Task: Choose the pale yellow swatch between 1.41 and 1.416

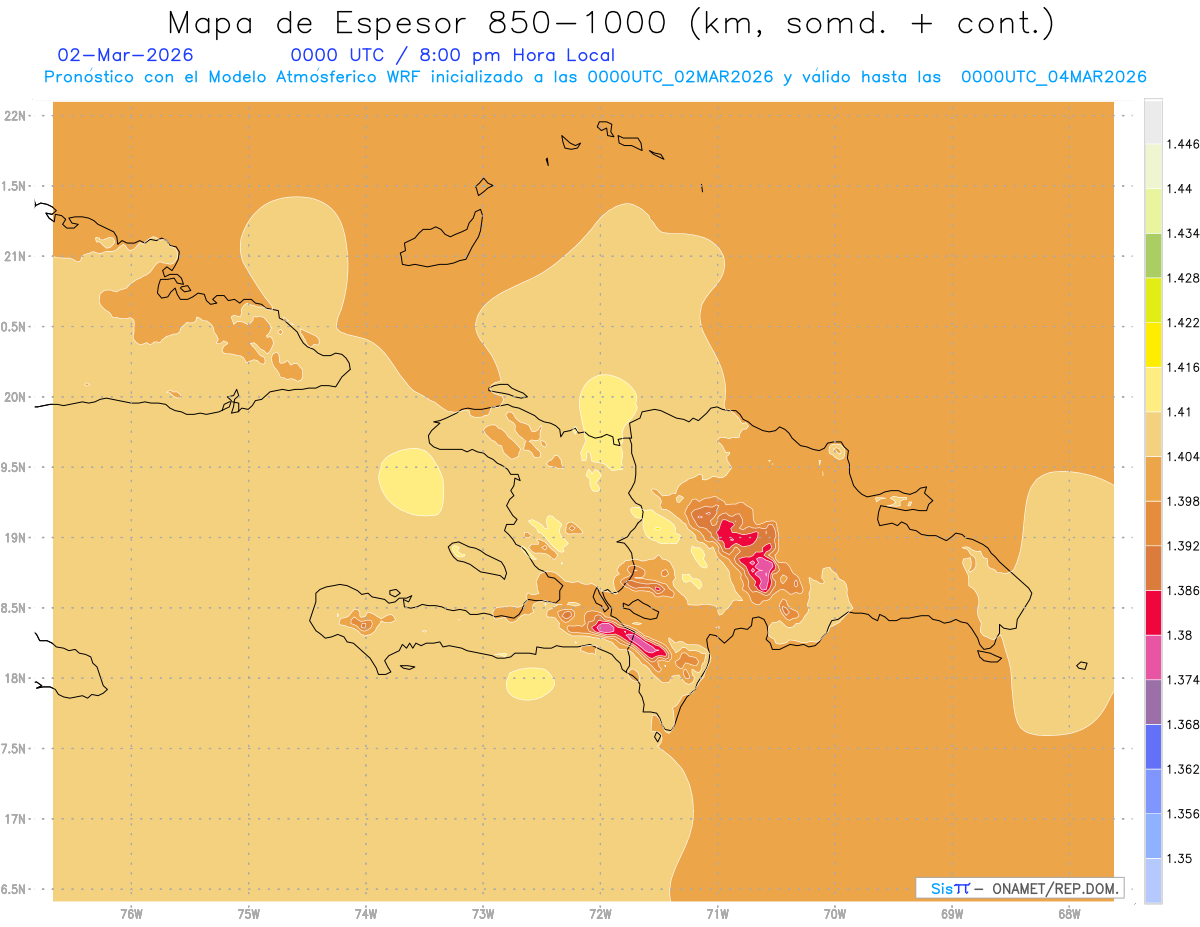Action: [x=1153, y=389]
